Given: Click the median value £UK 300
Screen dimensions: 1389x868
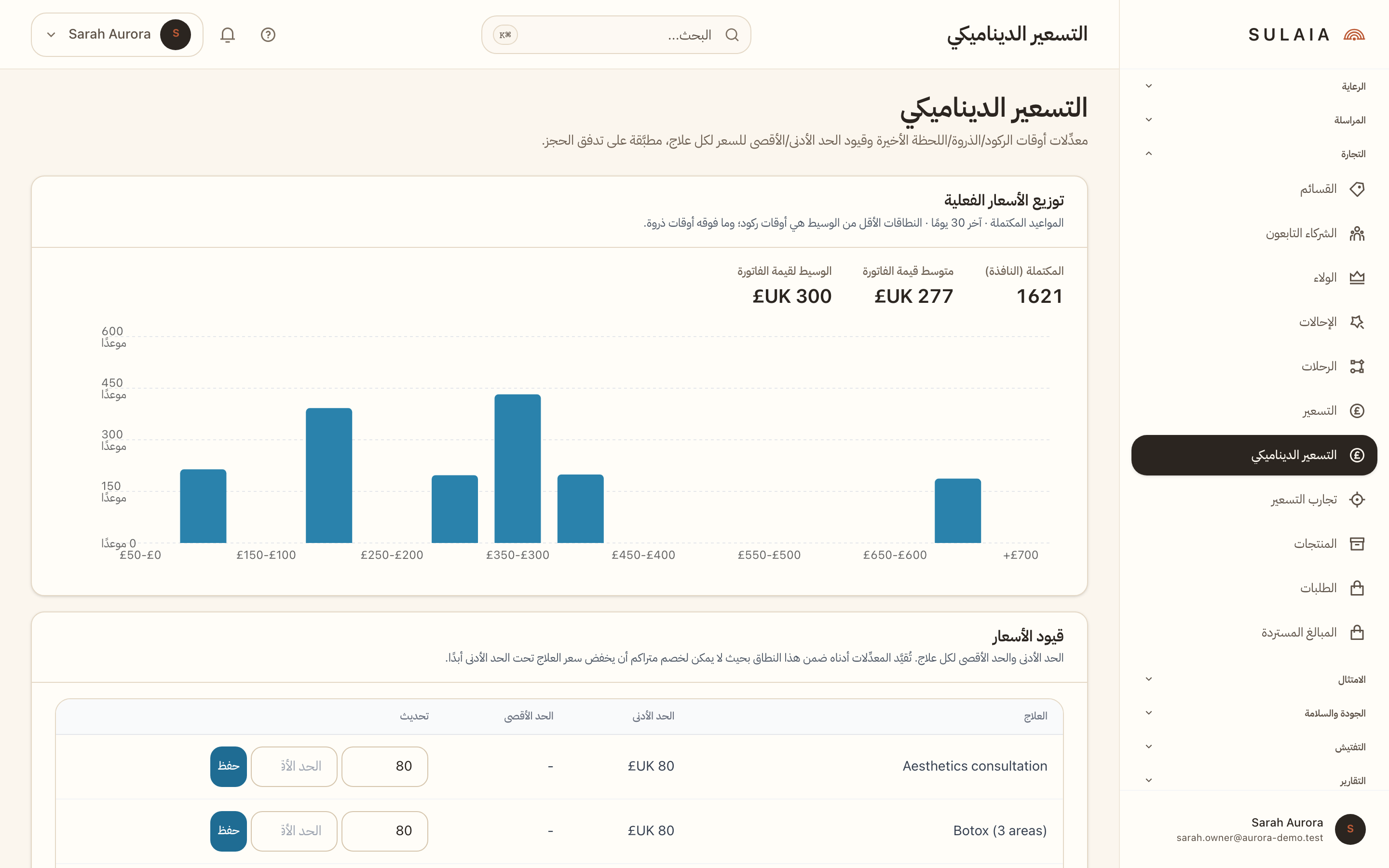Looking at the screenshot, I should tap(792, 296).
